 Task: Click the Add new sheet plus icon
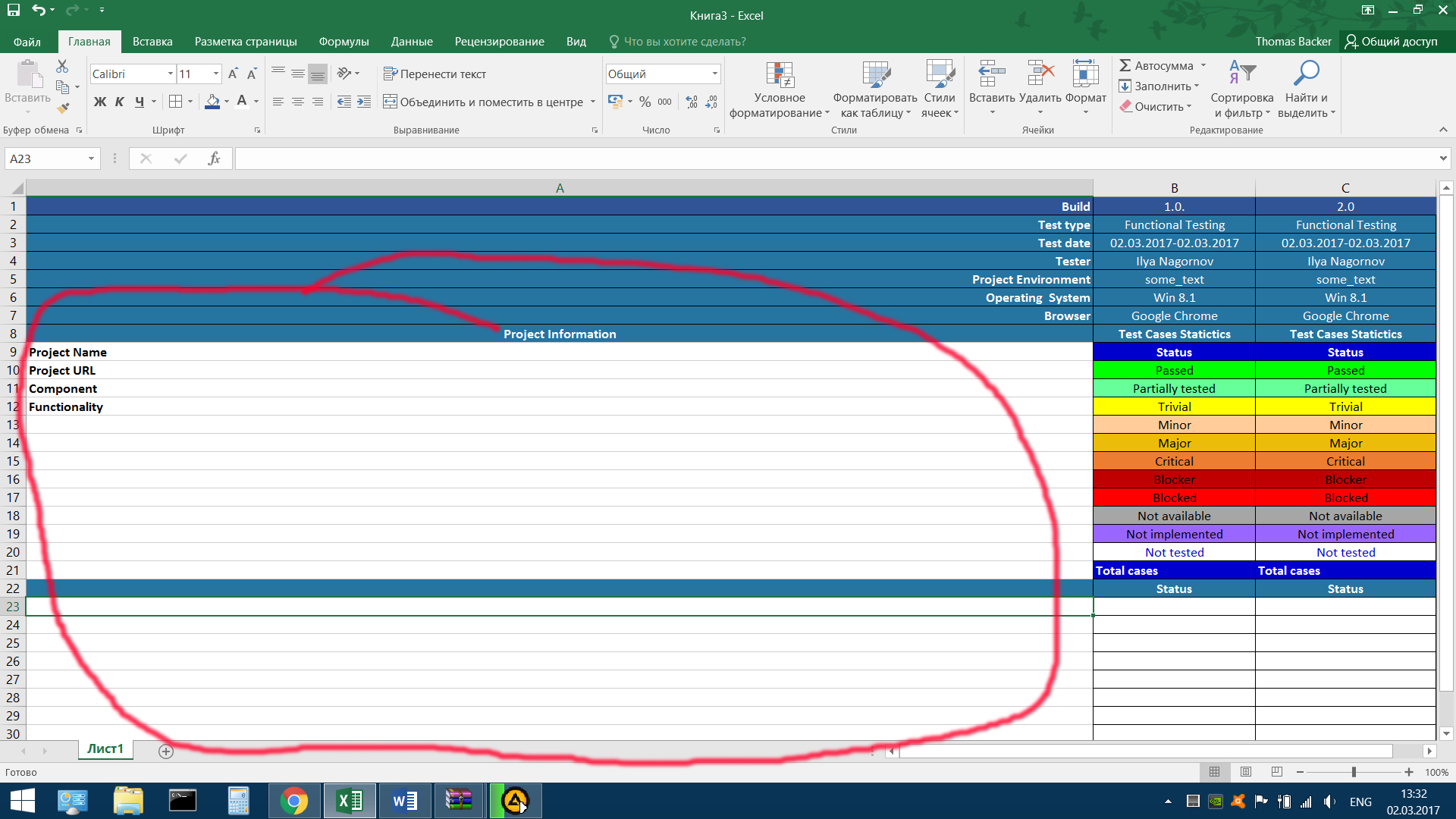166,752
